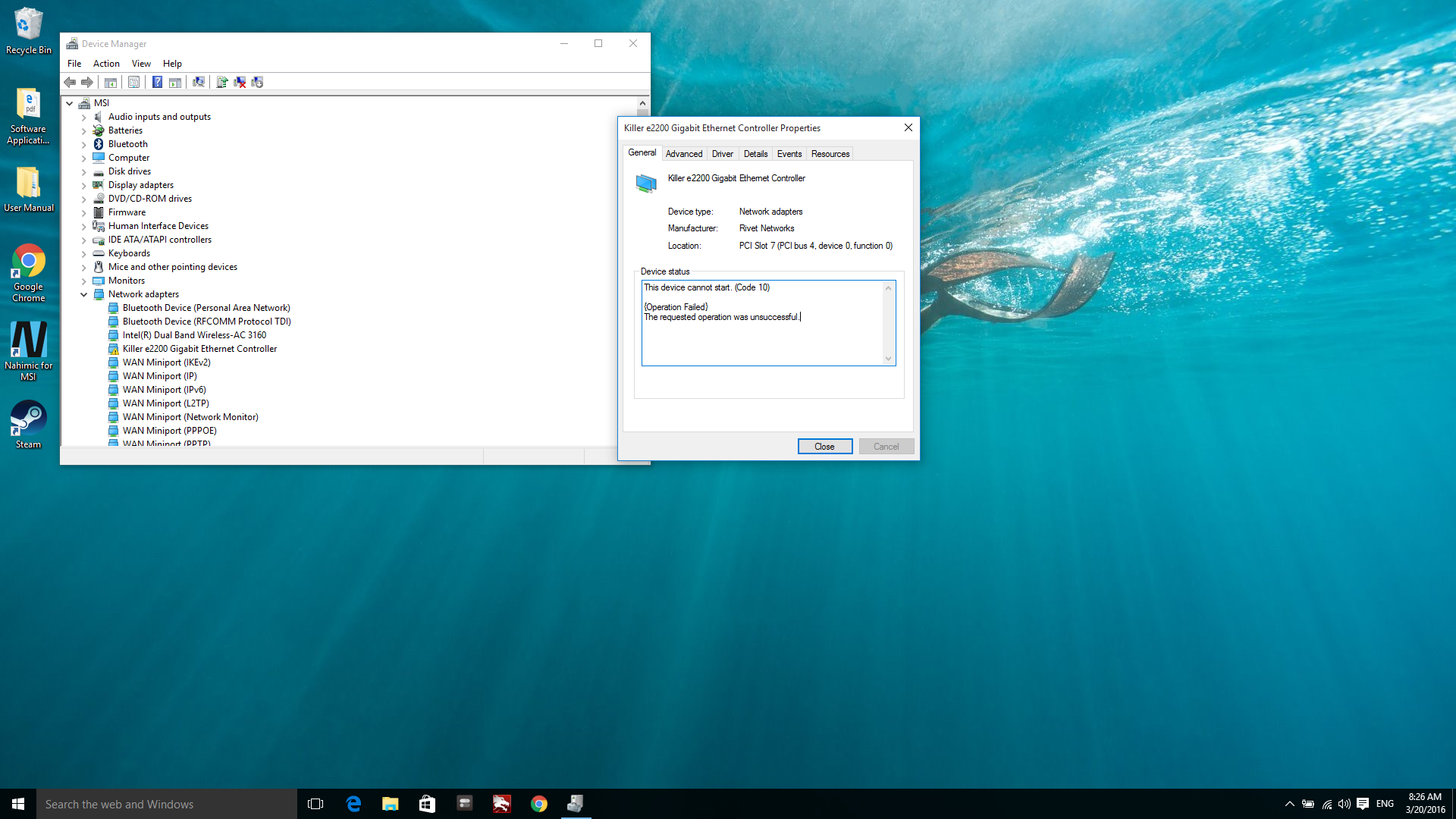This screenshot has height=819, width=1456.
Task: Select Bluetooth Device (RFCOMM Protocol TDI)
Action: [x=206, y=322]
